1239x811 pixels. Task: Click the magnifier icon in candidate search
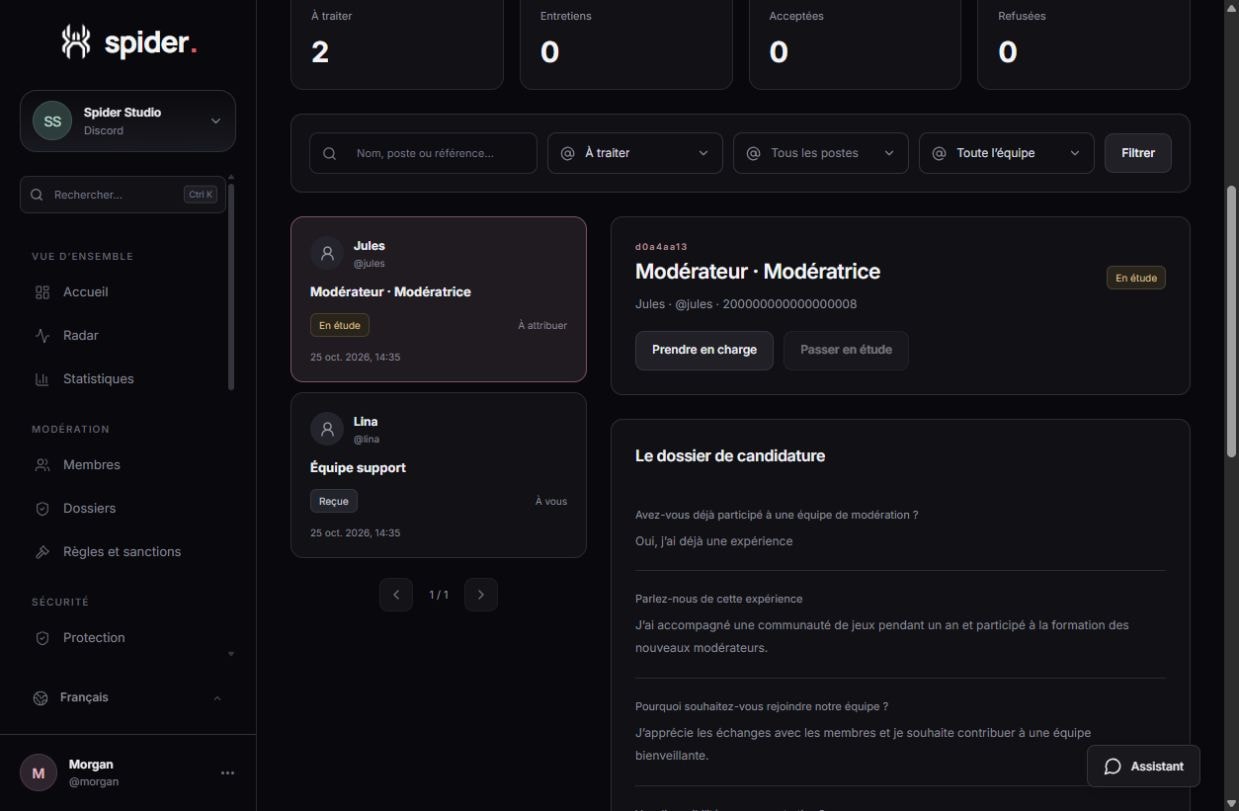pyautogui.click(x=329, y=154)
